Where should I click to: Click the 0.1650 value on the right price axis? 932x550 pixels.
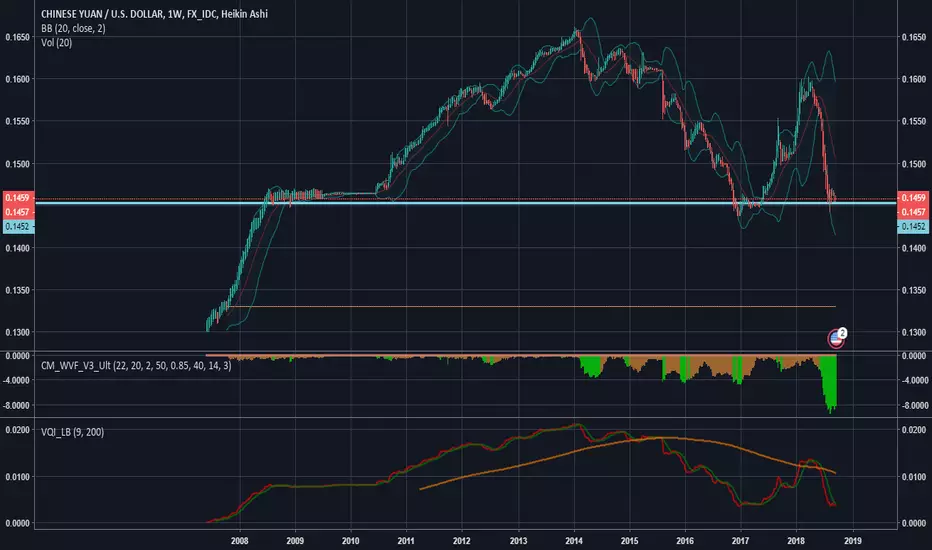tap(914, 37)
